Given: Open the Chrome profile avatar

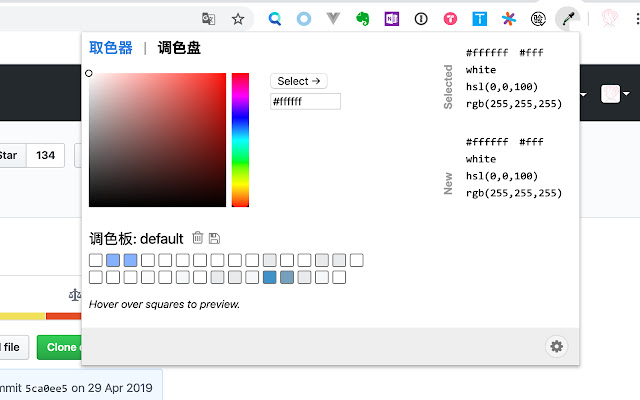Looking at the screenshot, I should pos(609,19).
